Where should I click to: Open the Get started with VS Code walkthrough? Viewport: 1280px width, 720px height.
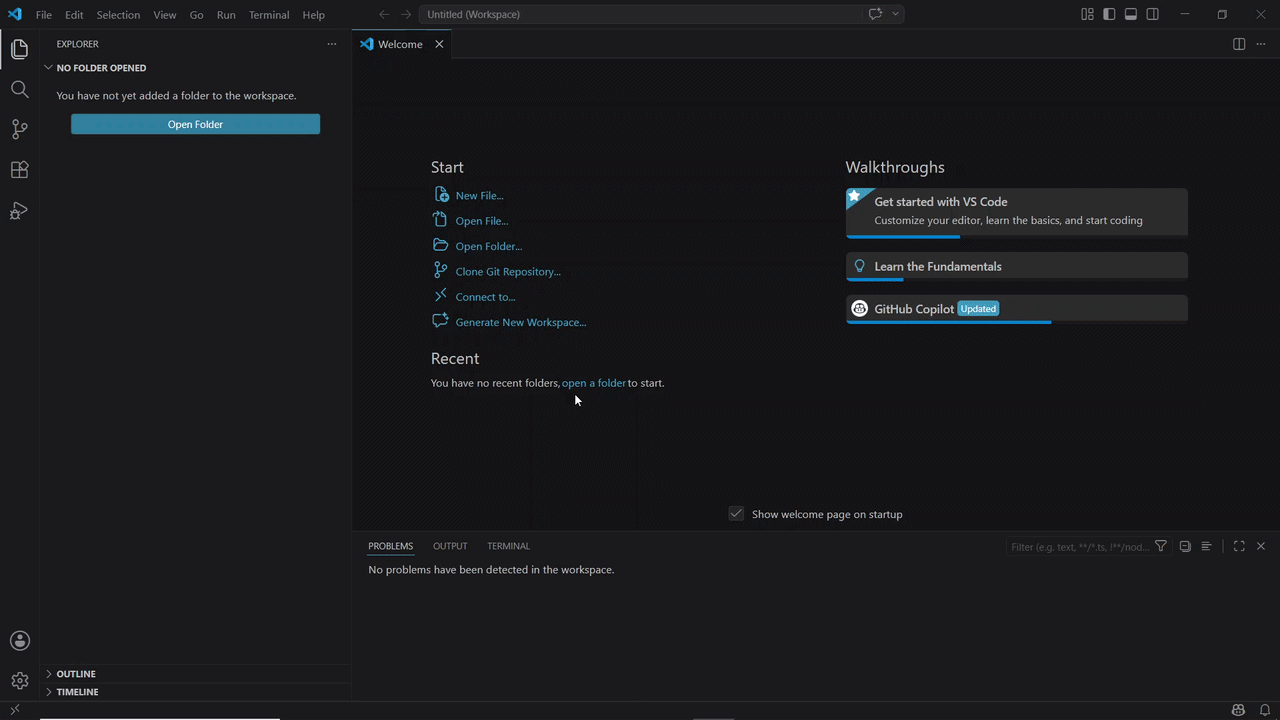point(1017,212)
